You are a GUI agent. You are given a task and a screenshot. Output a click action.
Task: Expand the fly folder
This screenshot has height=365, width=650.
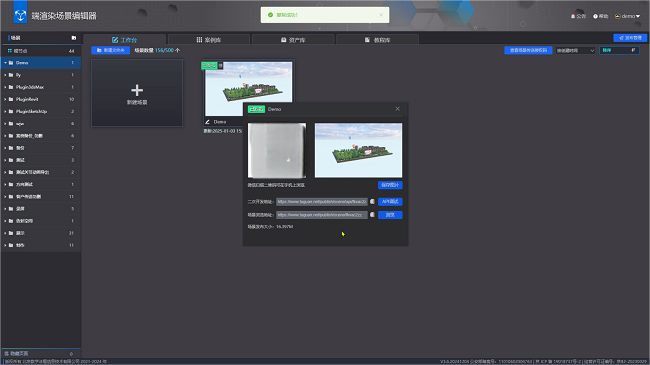click(x=5, y=75)
